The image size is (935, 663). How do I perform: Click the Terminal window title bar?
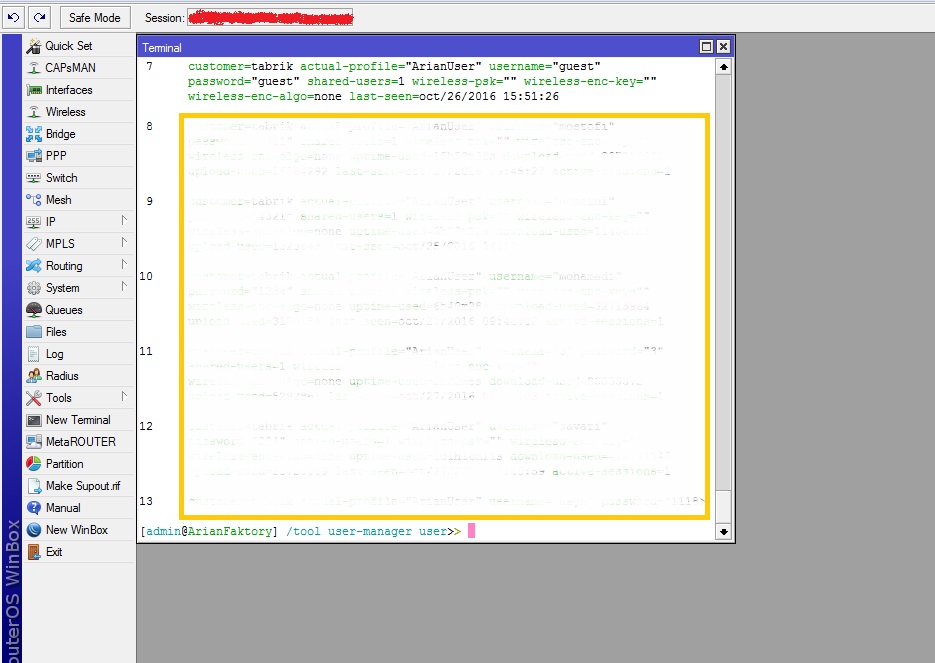pos(417,47)
